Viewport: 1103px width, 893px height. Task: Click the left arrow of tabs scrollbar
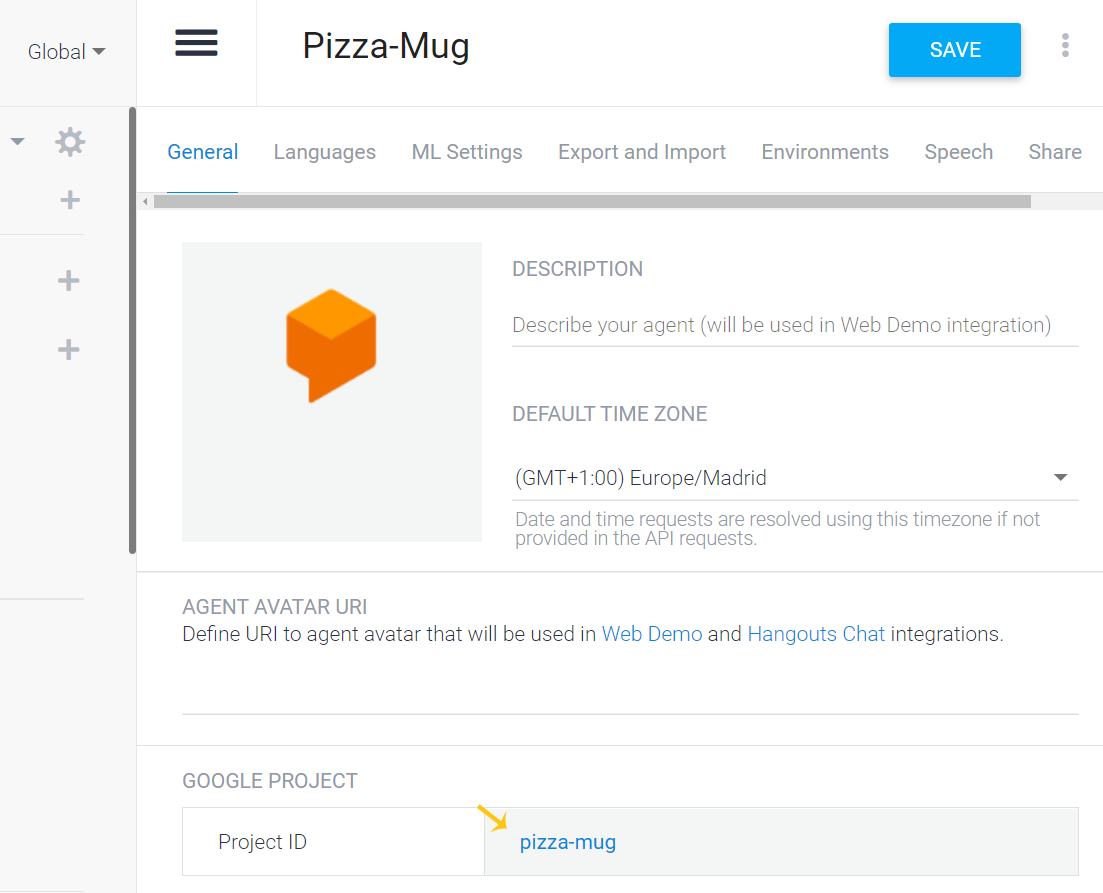click(145, 202)
